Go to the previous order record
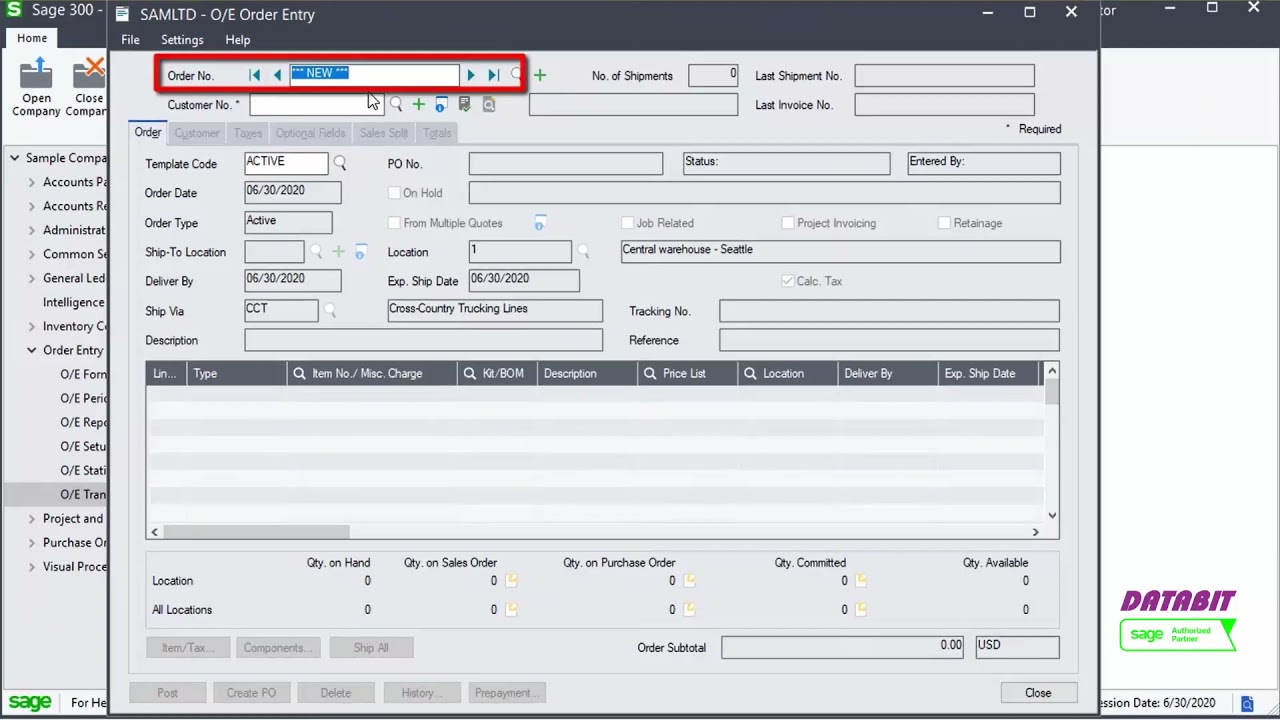 pos(277,75)
